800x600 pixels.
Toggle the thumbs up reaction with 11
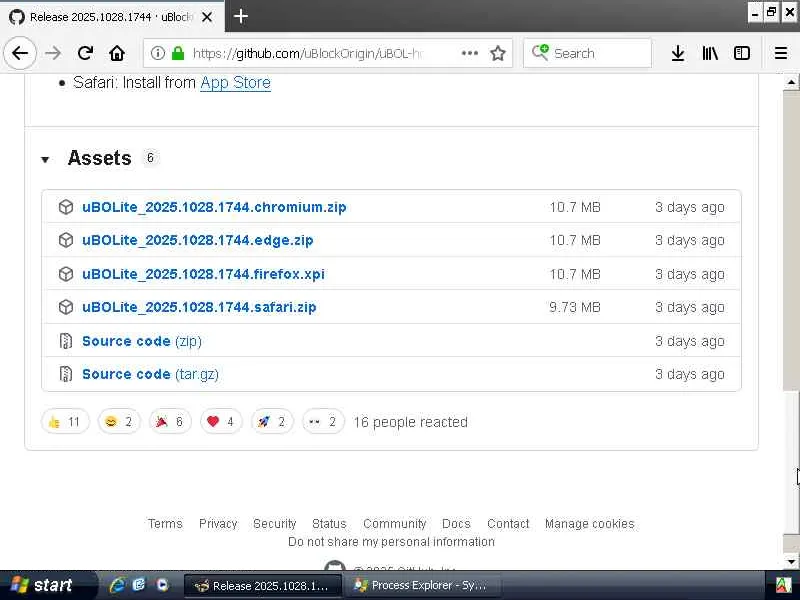65,421
